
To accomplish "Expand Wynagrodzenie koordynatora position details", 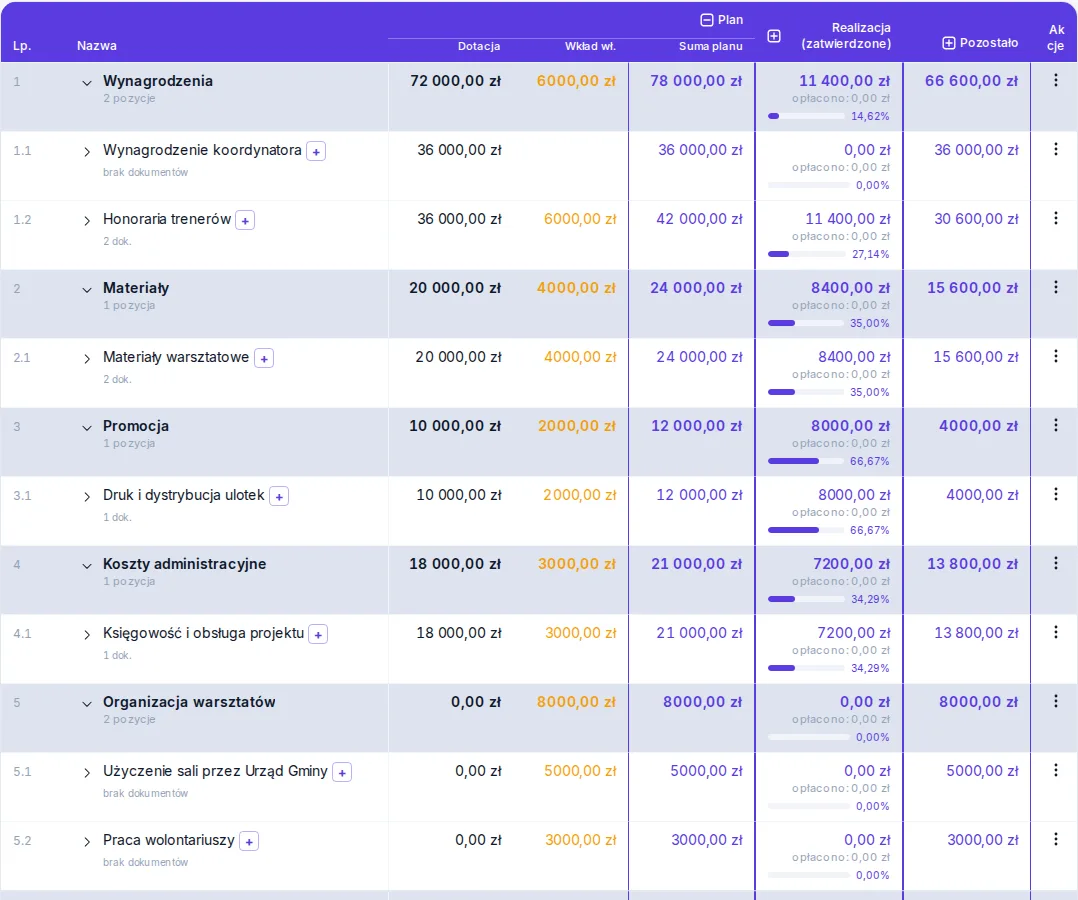I will [x=87, y=151].
